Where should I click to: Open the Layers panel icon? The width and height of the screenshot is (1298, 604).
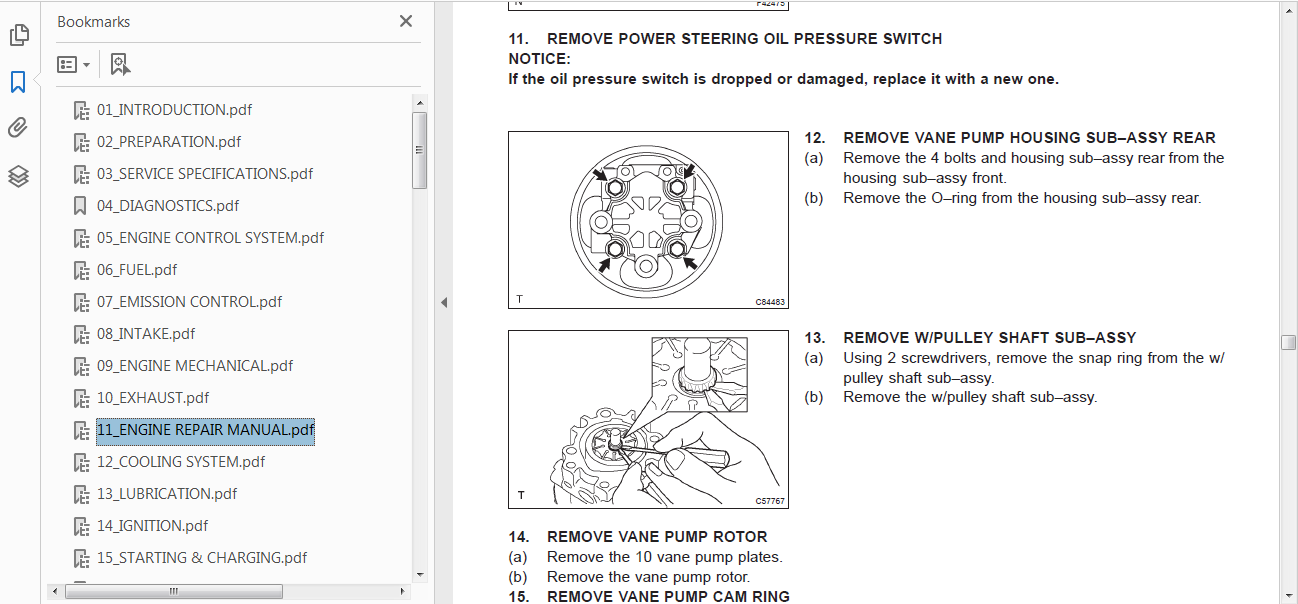tap(18, 176)
